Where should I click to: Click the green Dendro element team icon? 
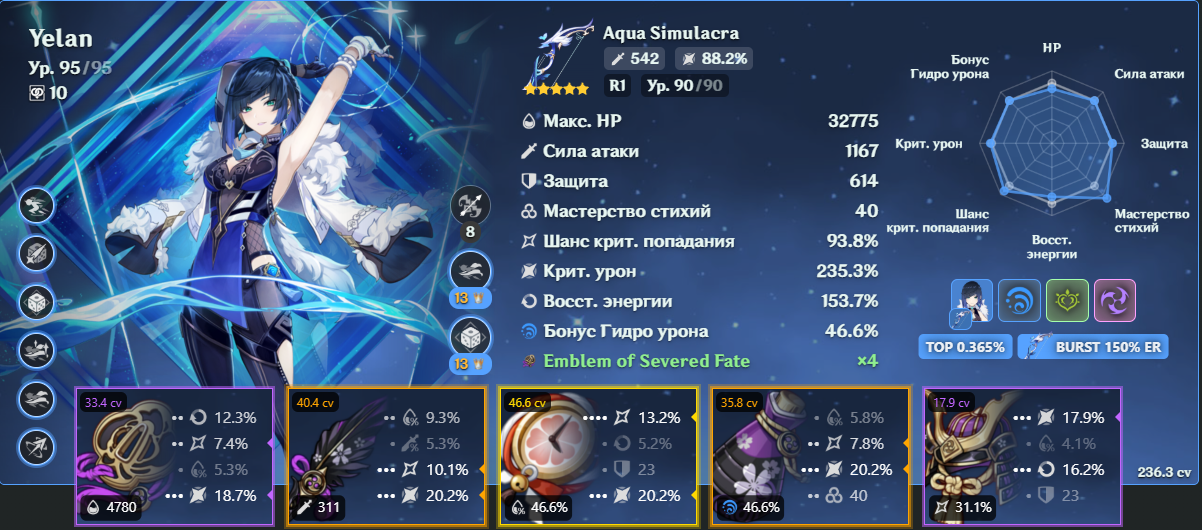click(x=1066, y=300)
